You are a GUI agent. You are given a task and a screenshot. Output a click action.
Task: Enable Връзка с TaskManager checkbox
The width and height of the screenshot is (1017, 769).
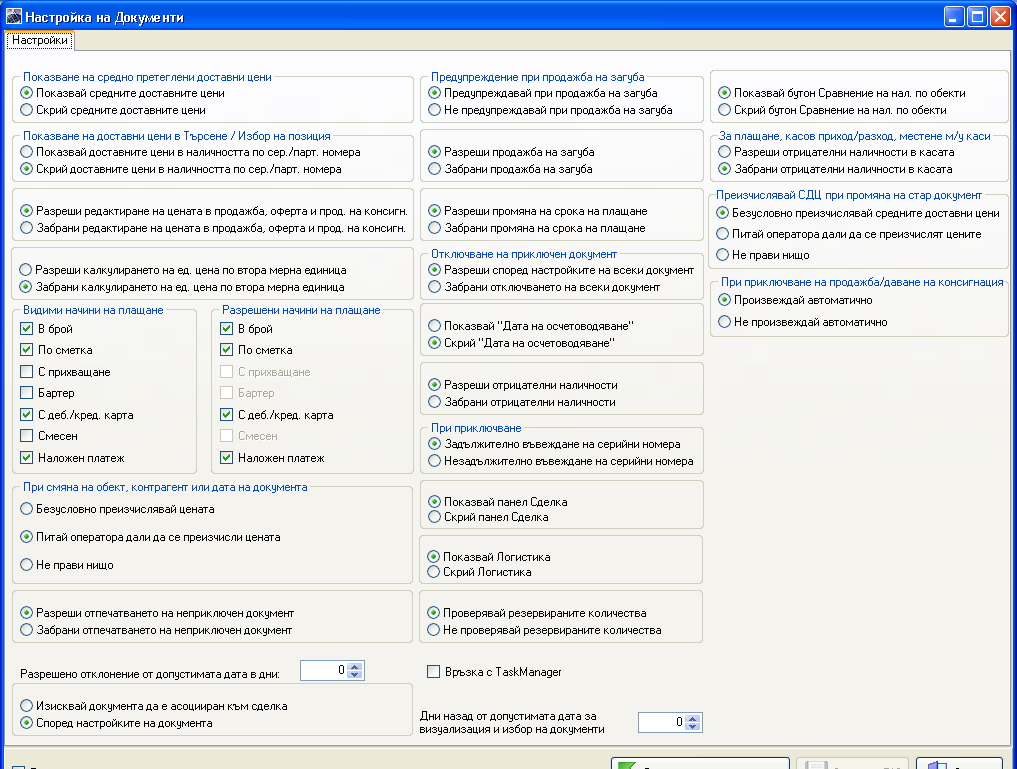[x=433, y=672]
